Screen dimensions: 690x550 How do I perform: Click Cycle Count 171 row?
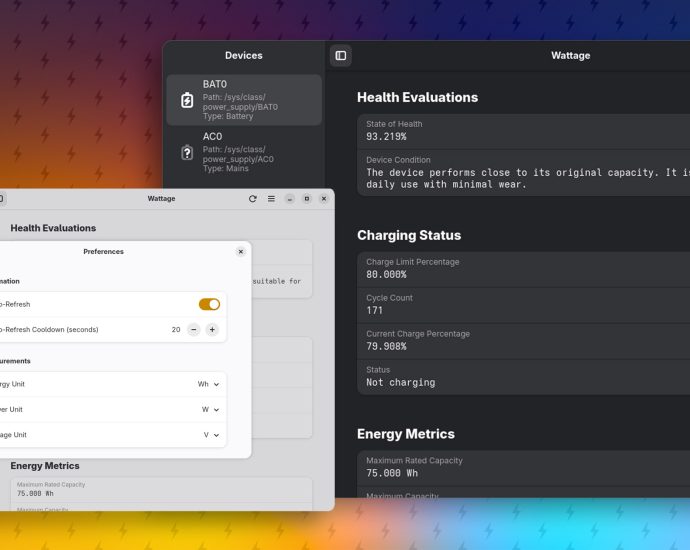(x=524, y=305)
